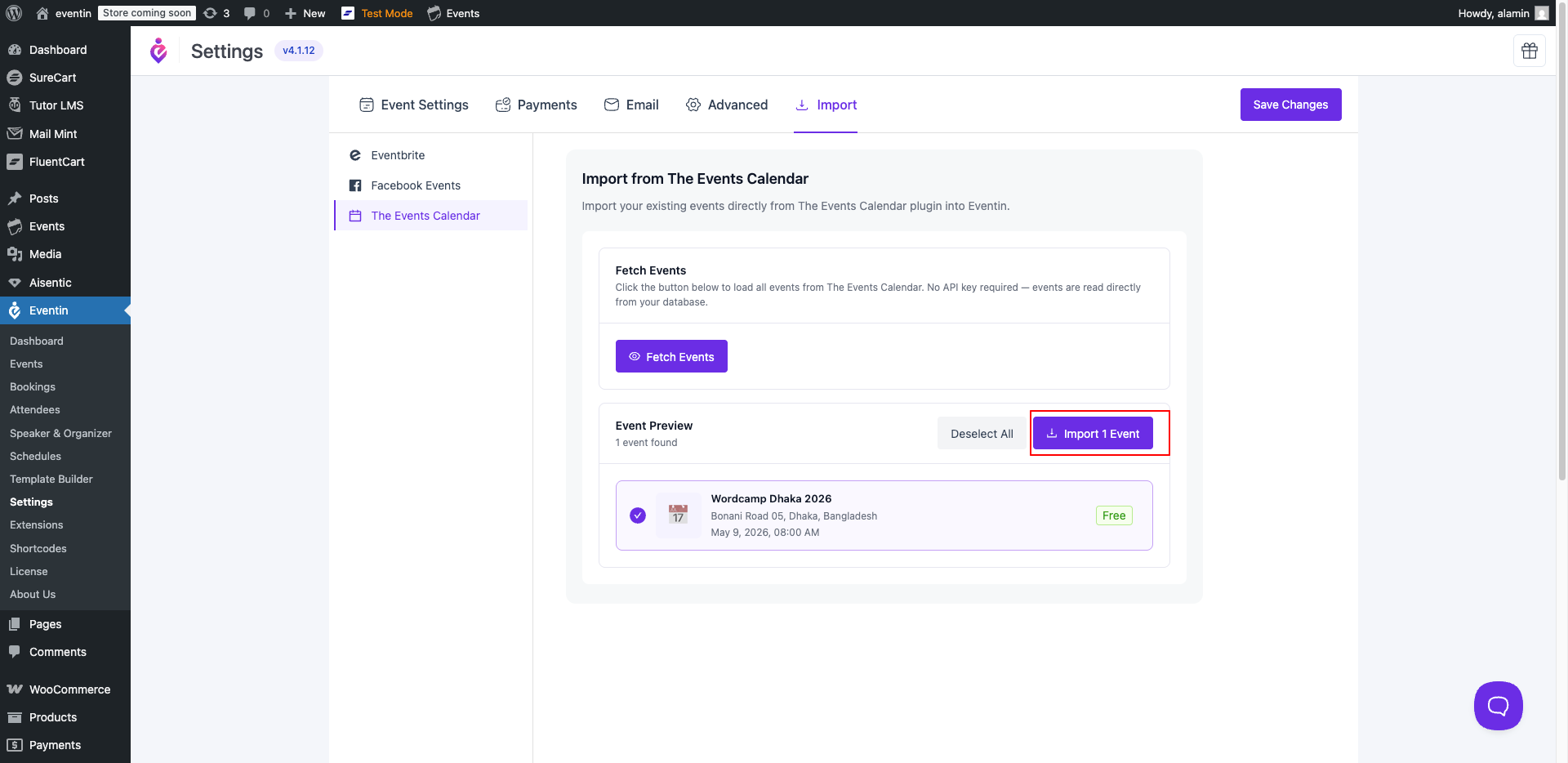Screen dimensions: 1568x763
Task: Click Store coming soon badge
Action: click(147, 13)
